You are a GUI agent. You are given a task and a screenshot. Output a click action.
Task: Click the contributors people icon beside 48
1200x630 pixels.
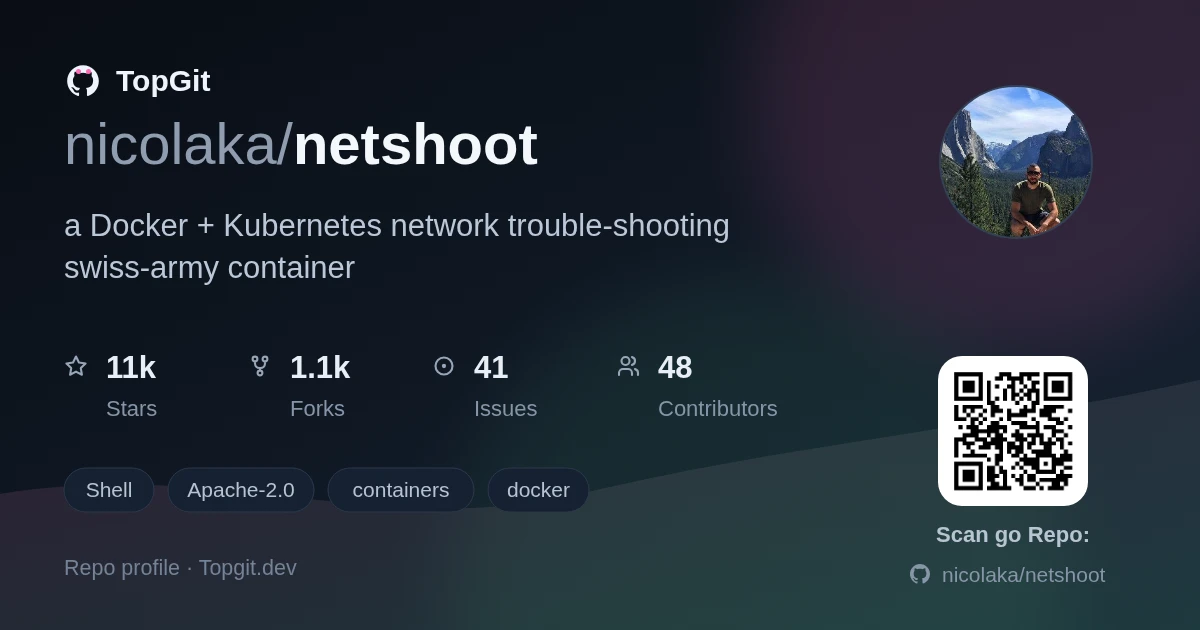[x=628, y=366]
